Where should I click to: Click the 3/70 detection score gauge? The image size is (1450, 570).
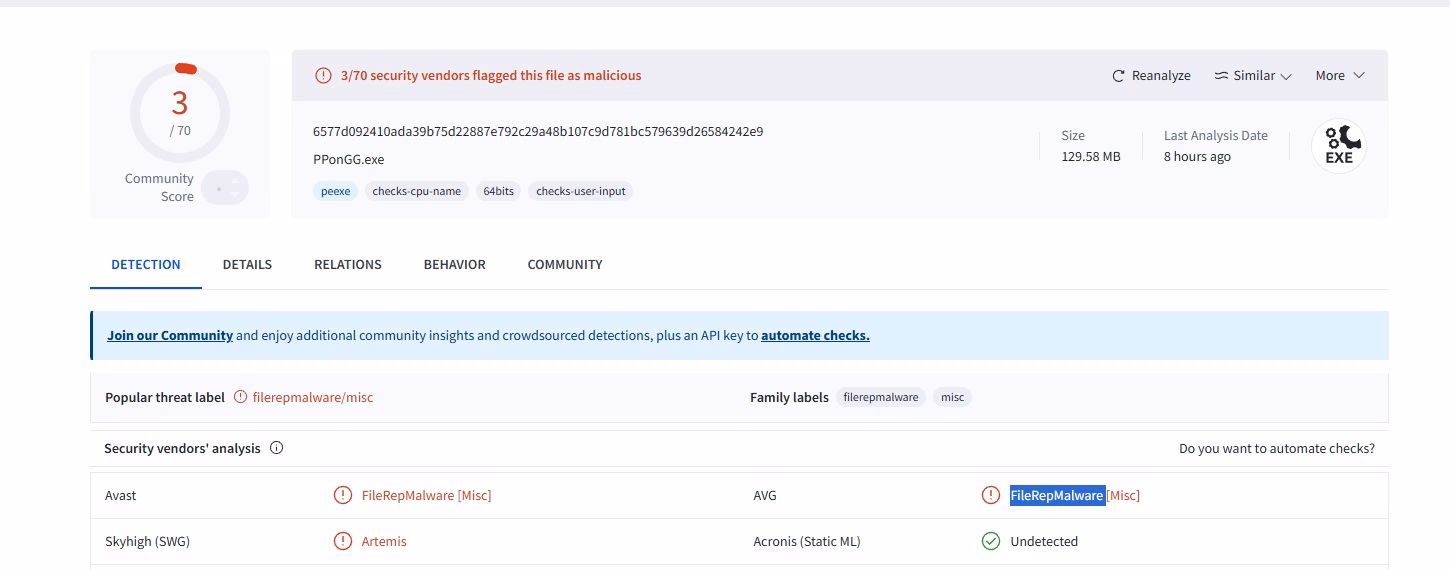tap(180, 112)
